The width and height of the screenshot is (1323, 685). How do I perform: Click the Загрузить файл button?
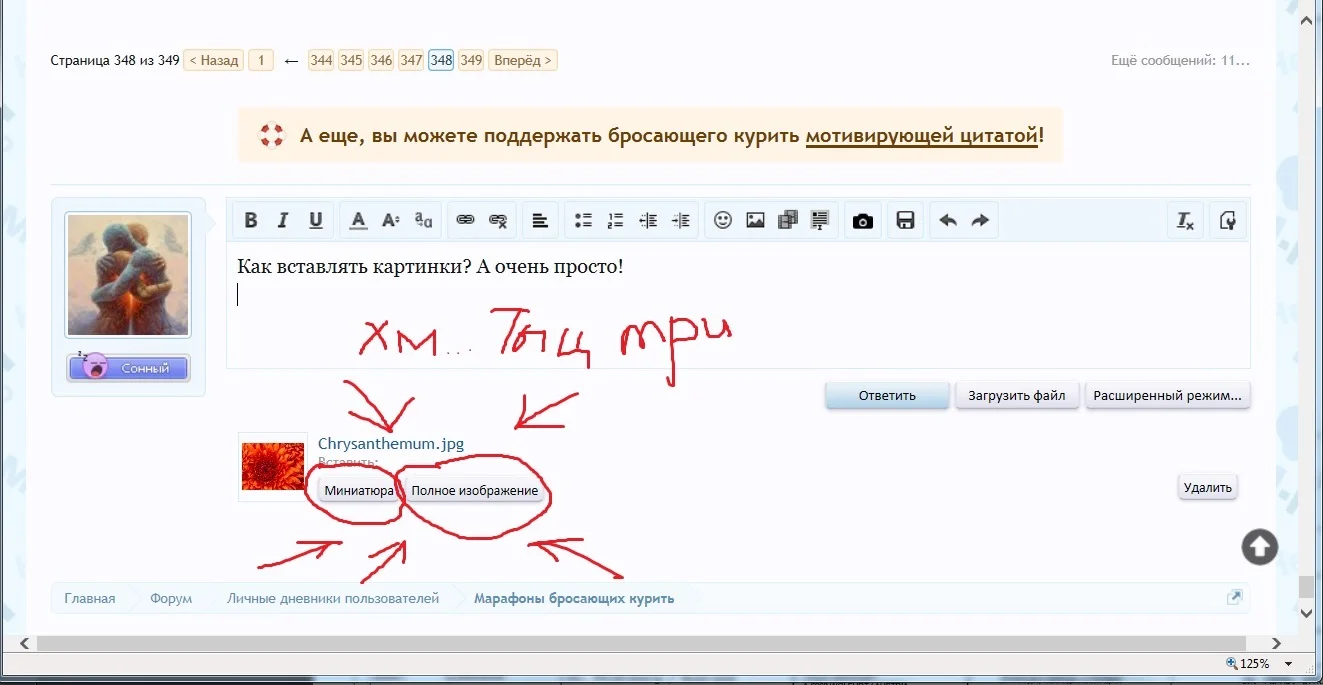click(x=1018, y=395)
